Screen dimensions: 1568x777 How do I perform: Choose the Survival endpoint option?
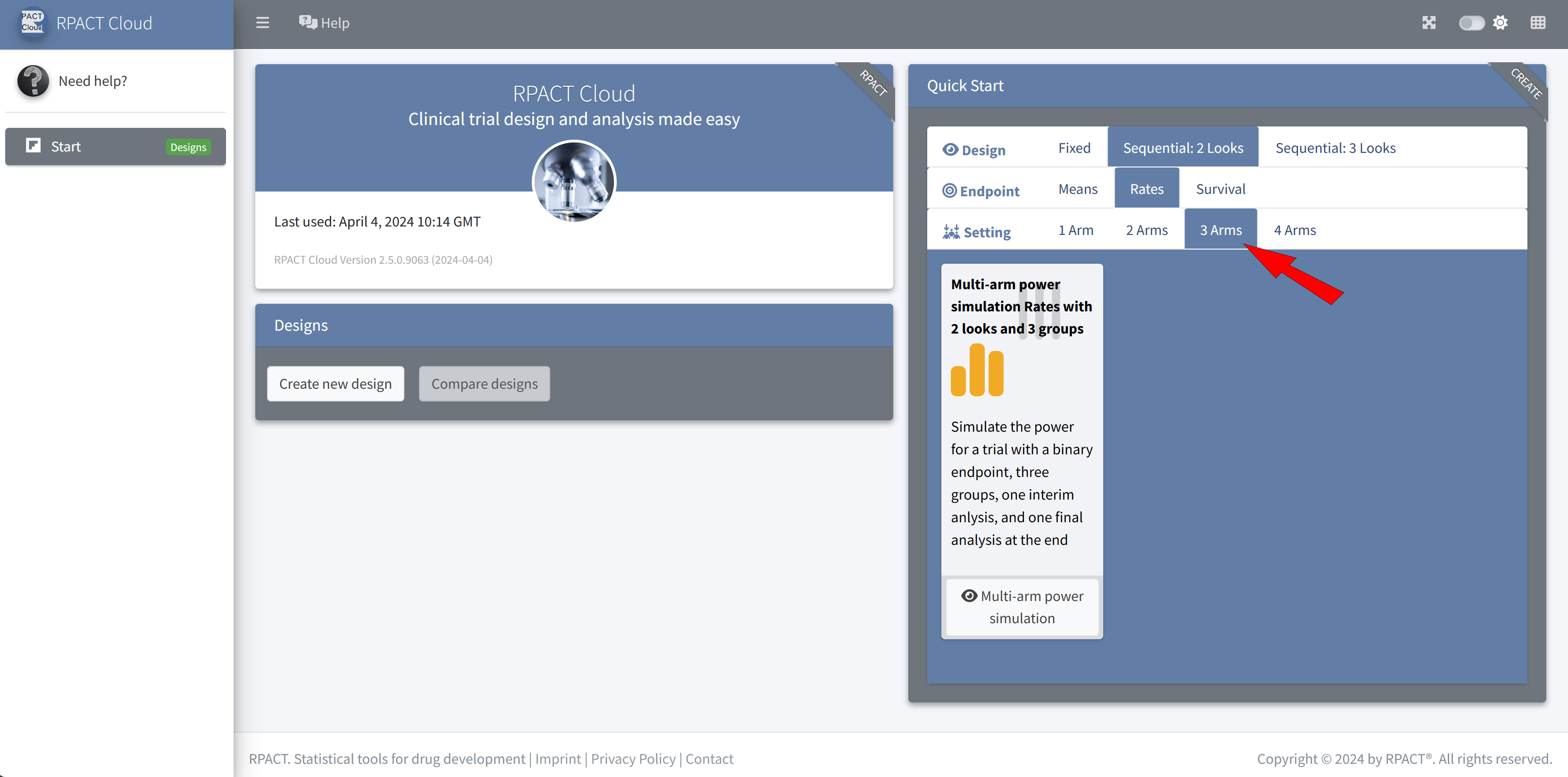point(1220,189)
